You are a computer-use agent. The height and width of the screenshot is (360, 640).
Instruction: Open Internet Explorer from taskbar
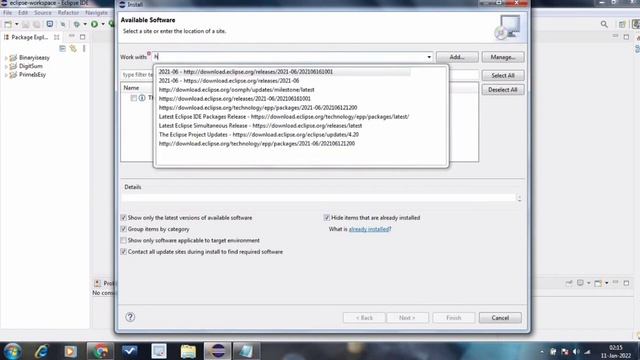pyautogui.click(x=42, y=351)
